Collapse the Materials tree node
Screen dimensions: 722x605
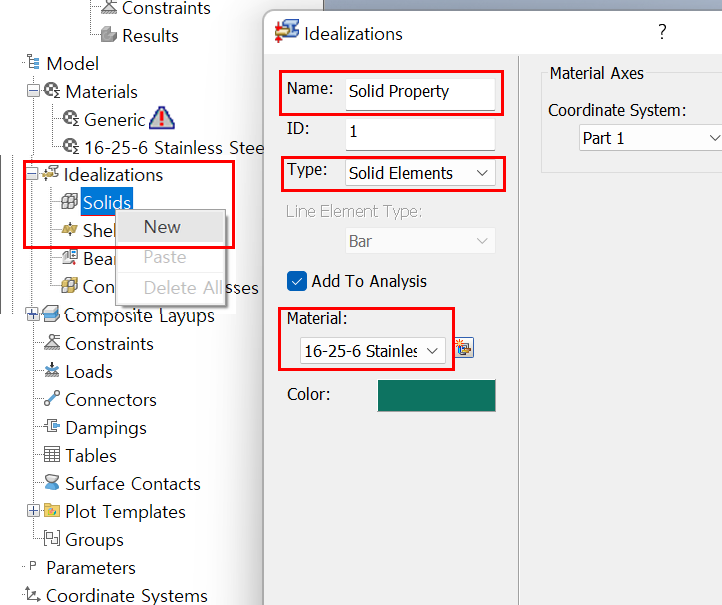point(33,92)
